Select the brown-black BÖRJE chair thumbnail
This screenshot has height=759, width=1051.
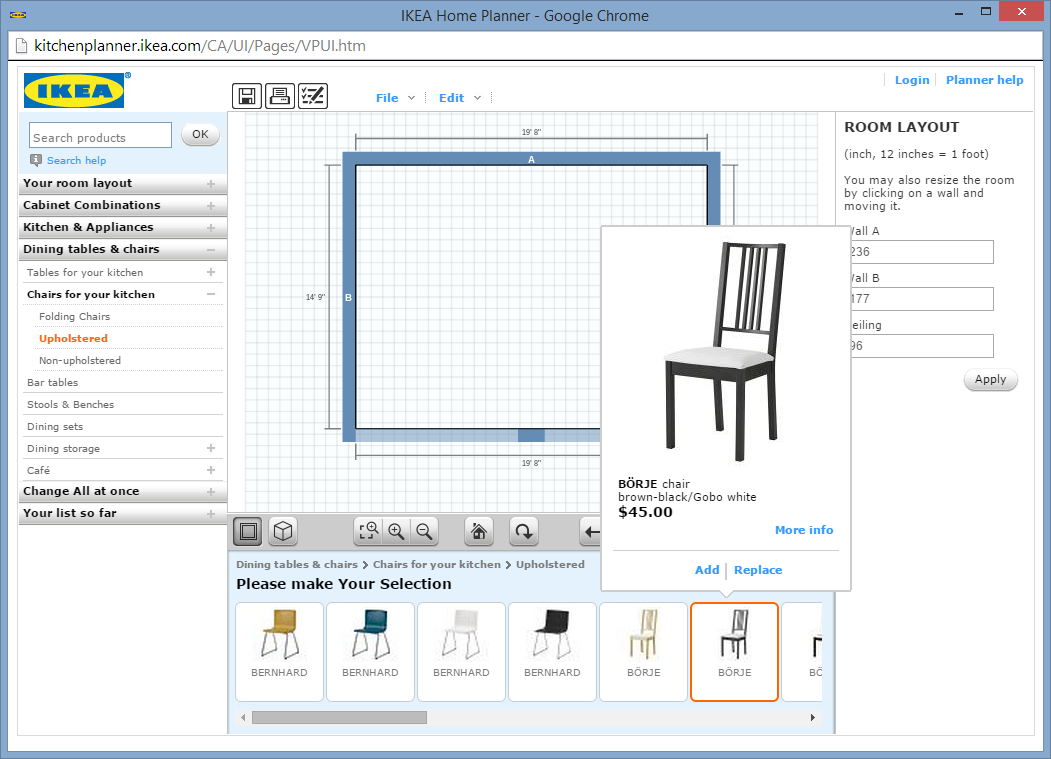pos(735,652)
